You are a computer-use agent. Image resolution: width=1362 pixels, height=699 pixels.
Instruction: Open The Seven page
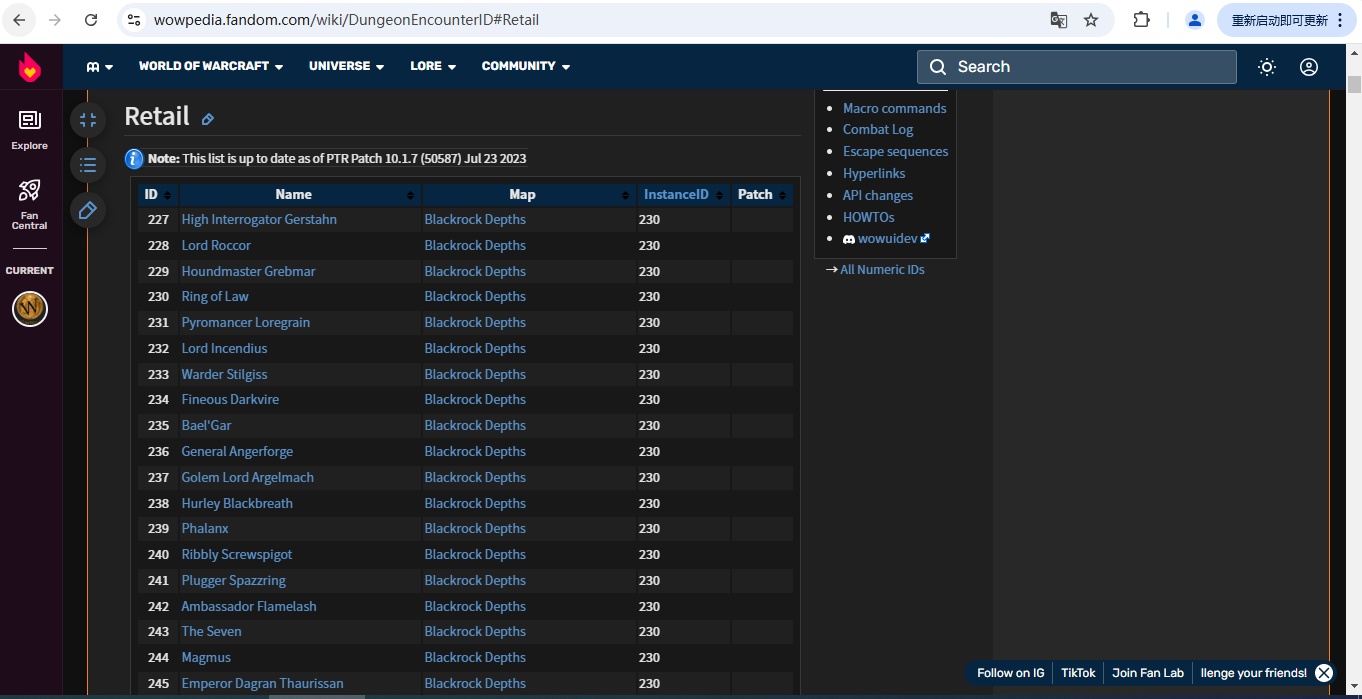211,631
